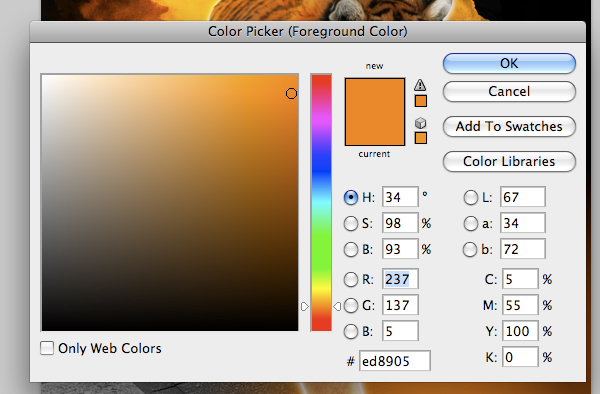This screenshot has height=394, width=600.
Task: Click the out-of-gamut warning triangle icon
Action: [x=420, y=85]
